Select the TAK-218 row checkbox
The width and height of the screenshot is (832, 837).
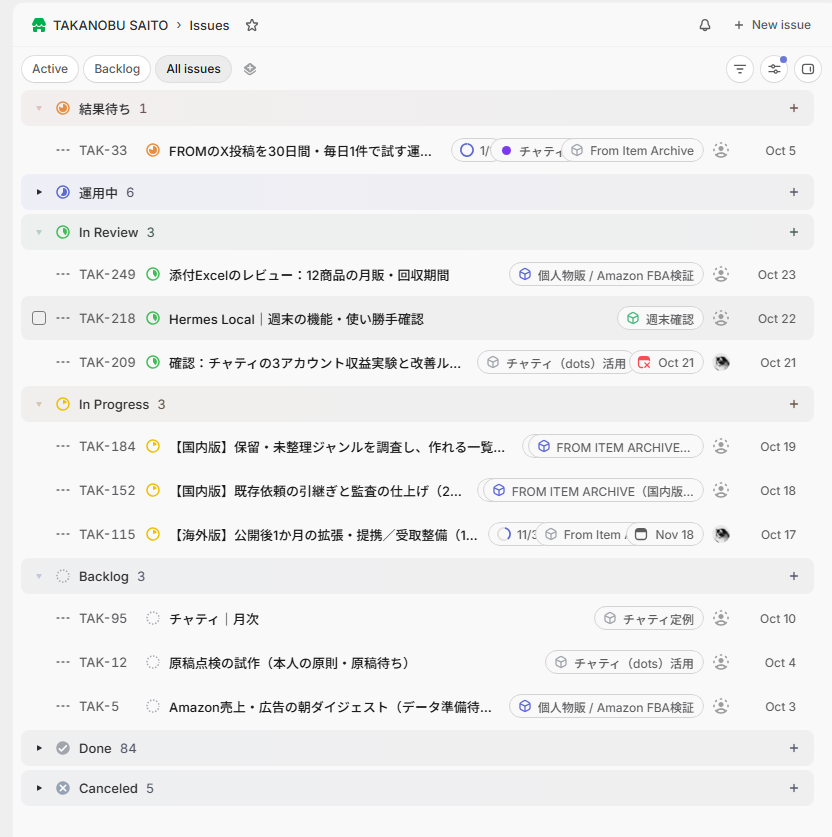[x=39, y=318]
